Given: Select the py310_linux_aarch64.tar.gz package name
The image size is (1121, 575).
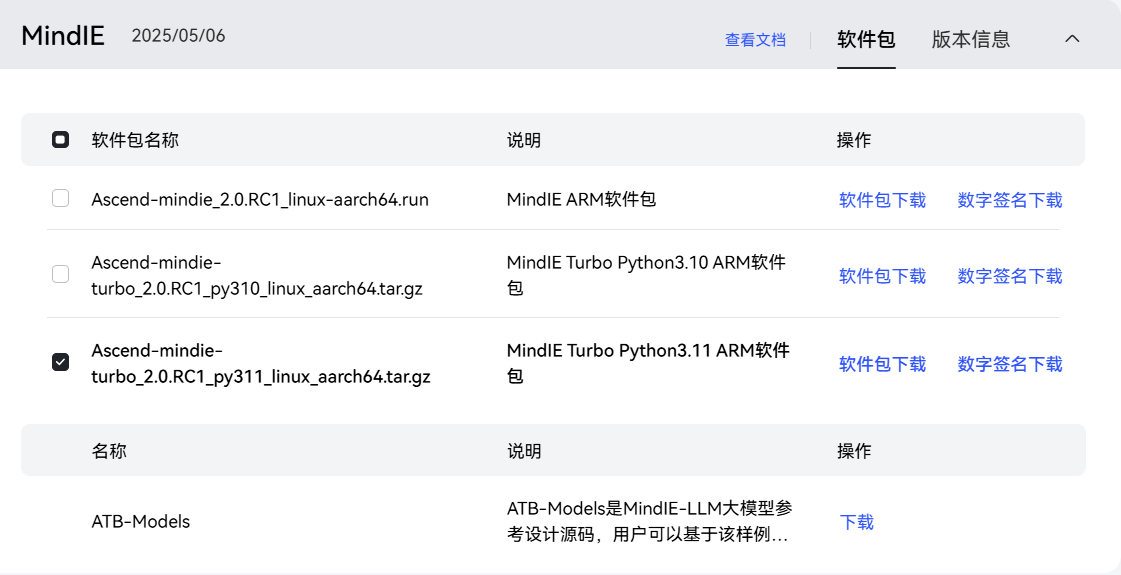Looking at the screenshot, I should pyautogui.click(x=257, y=275).
